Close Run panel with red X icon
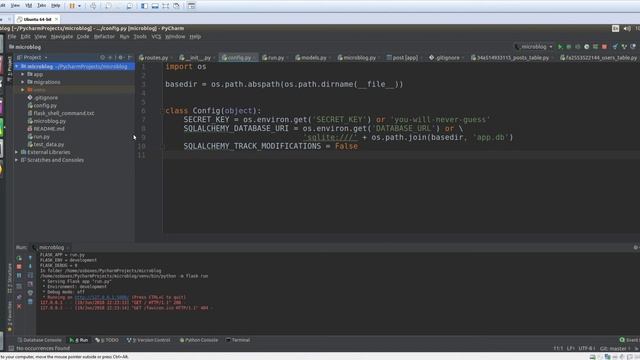Screen dimensions: 640x360 (x=19, y=306)
